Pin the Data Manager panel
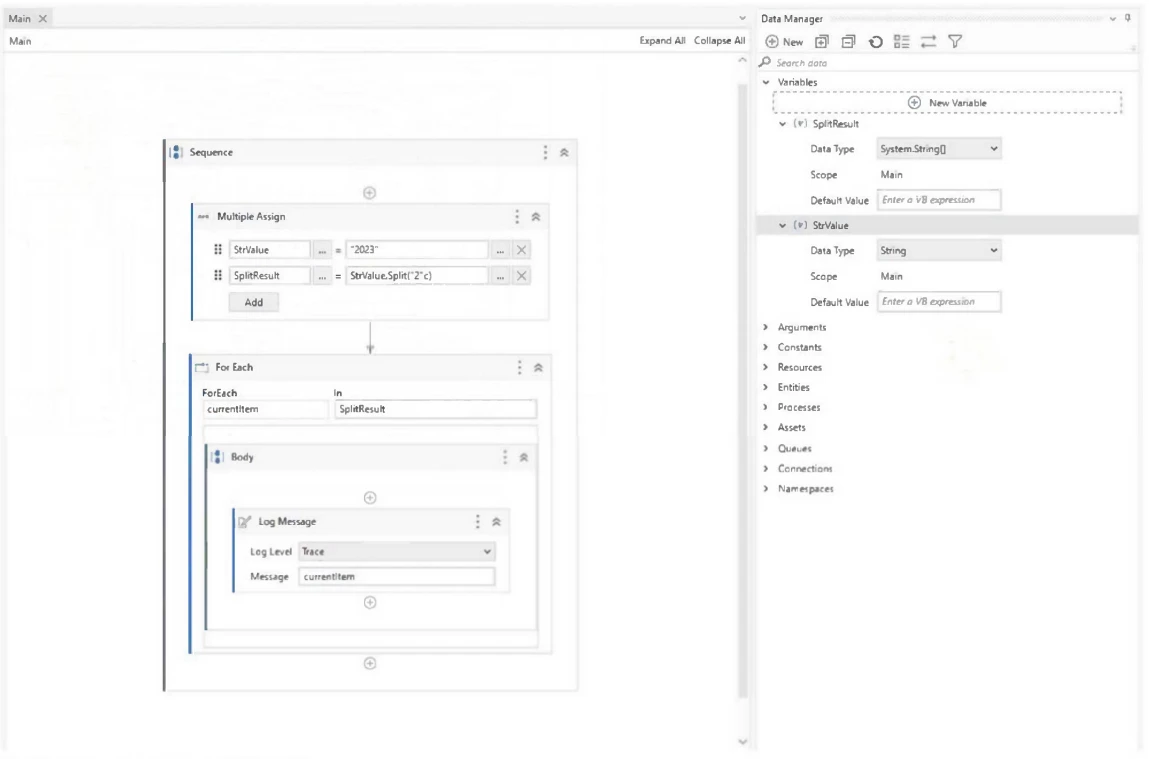 [x=1128, y=18]
